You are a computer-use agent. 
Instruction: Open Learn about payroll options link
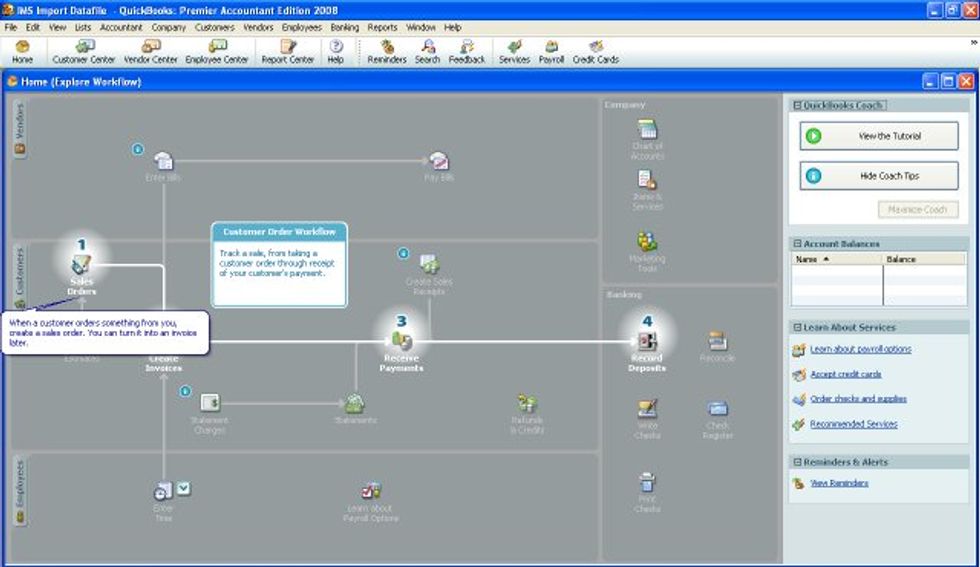coord(860,349)
